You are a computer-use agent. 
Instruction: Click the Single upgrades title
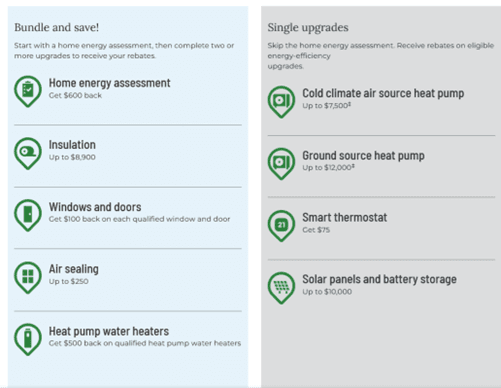pyautogui.click(x=308, y=28)
